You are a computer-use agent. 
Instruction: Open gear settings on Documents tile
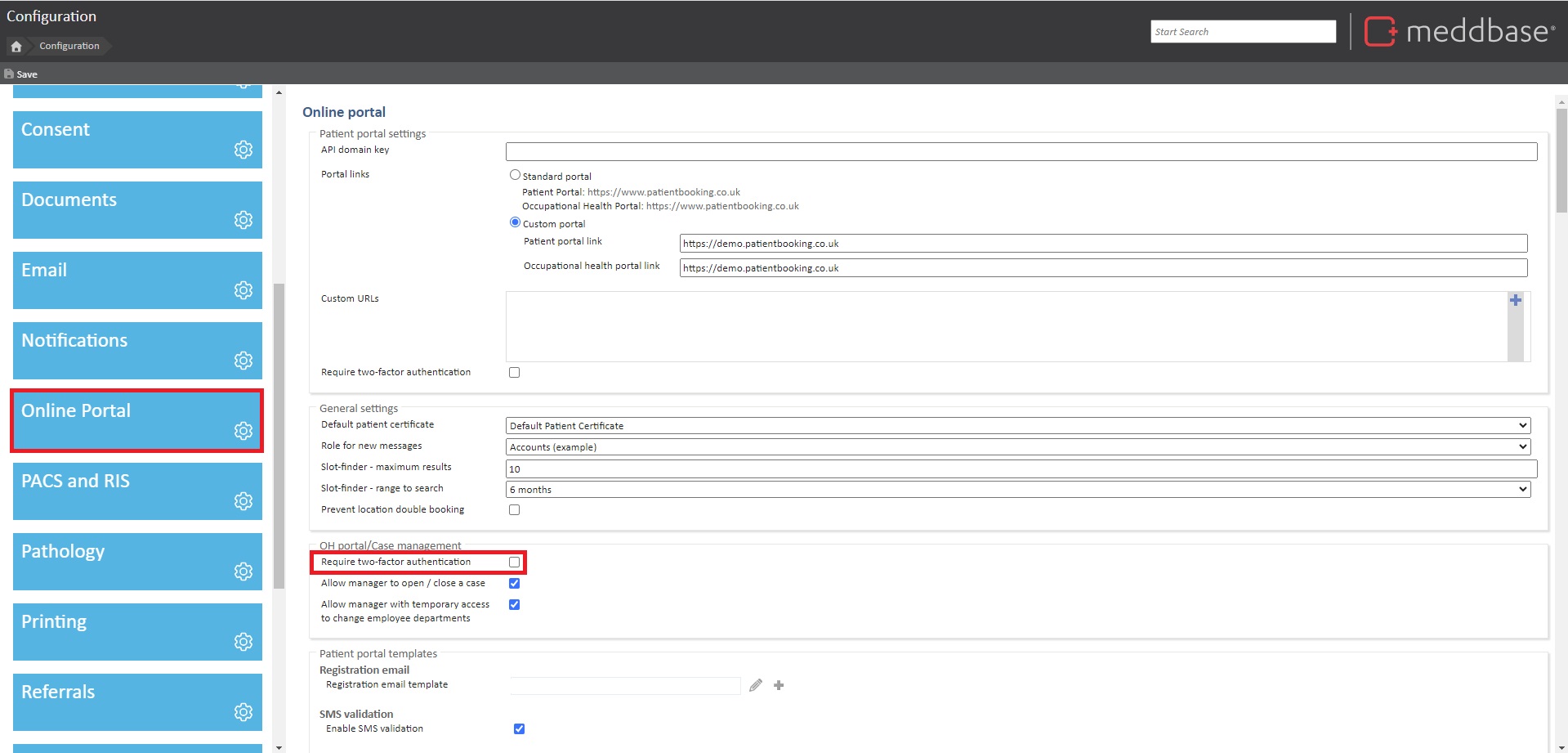coord(243,220)
